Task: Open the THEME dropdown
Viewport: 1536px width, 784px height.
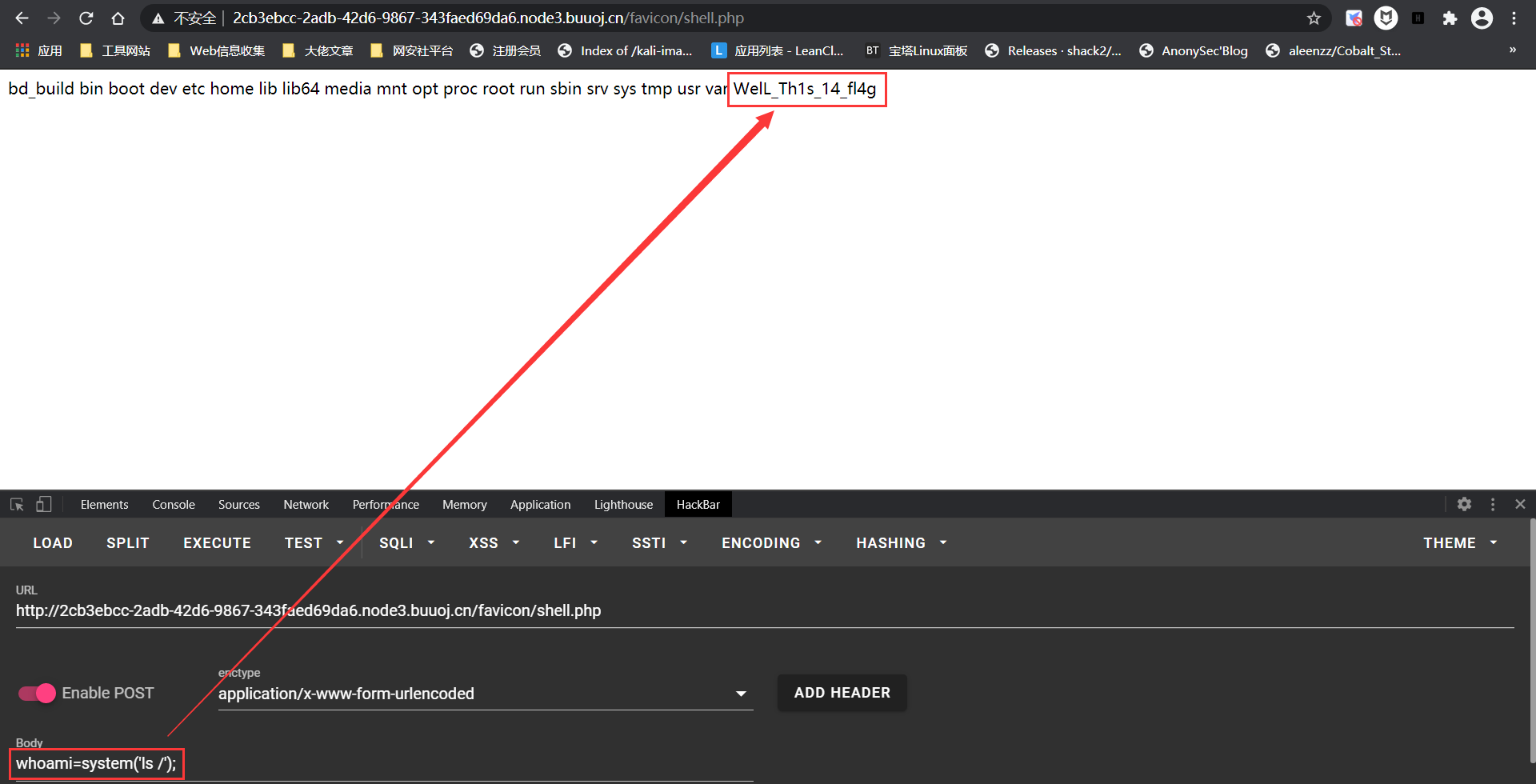Action: coord(1460,542)
